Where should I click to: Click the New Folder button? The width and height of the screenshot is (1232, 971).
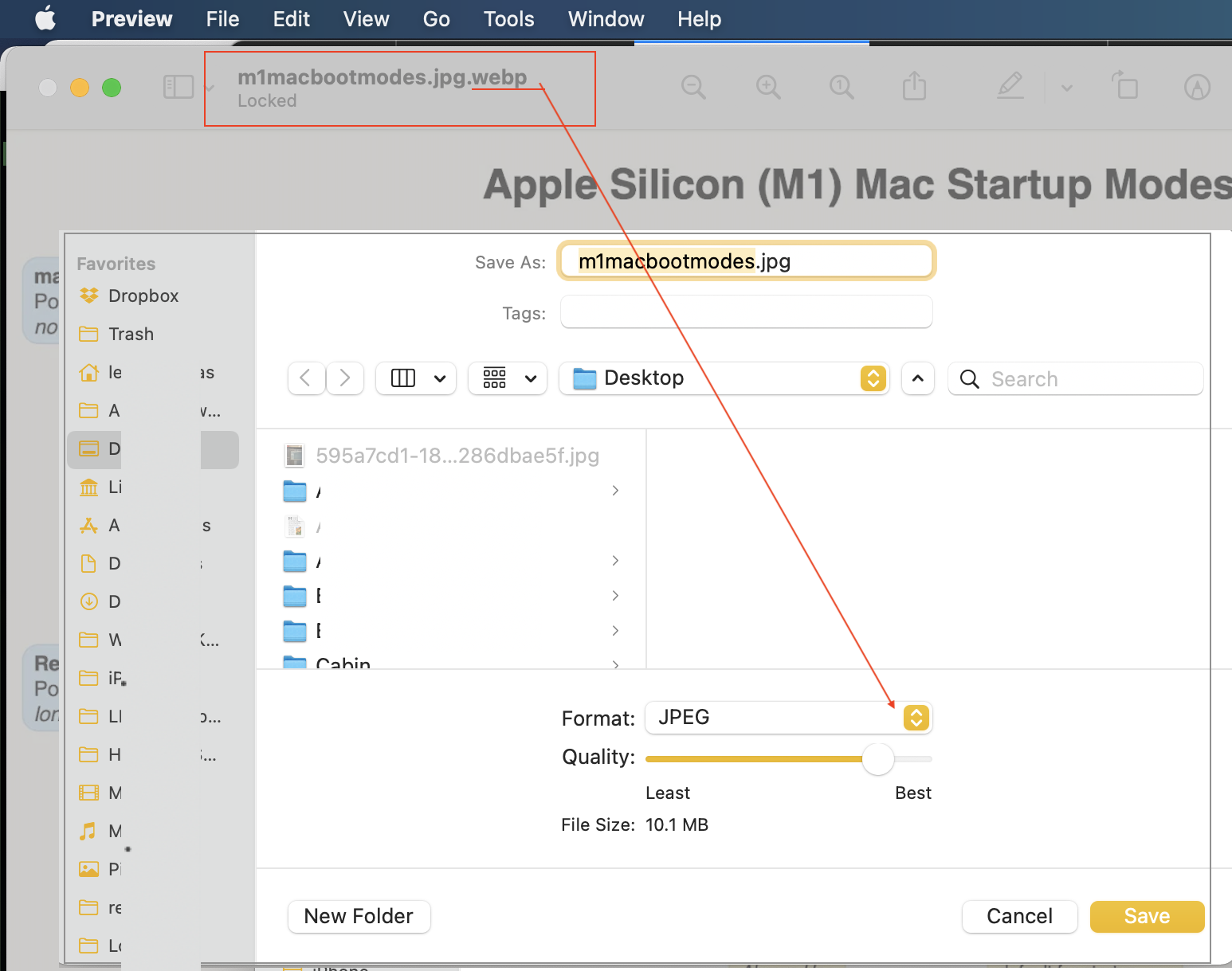click(x=359, y=916)
